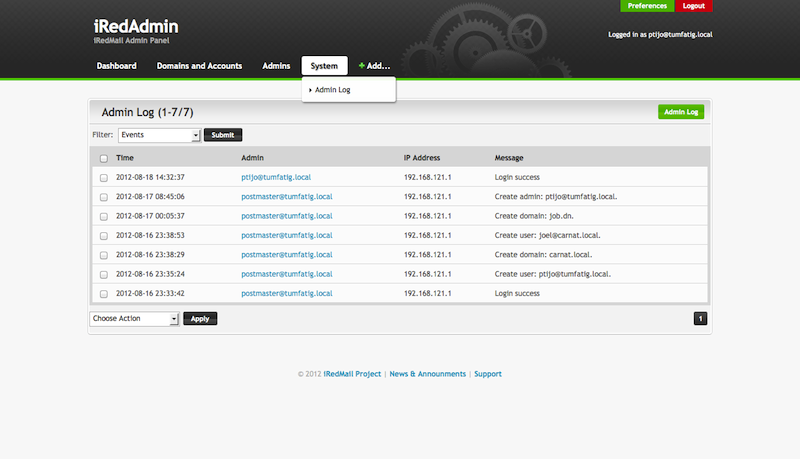
Task: Submit the Events filter
Action: (x=223, y=135)
